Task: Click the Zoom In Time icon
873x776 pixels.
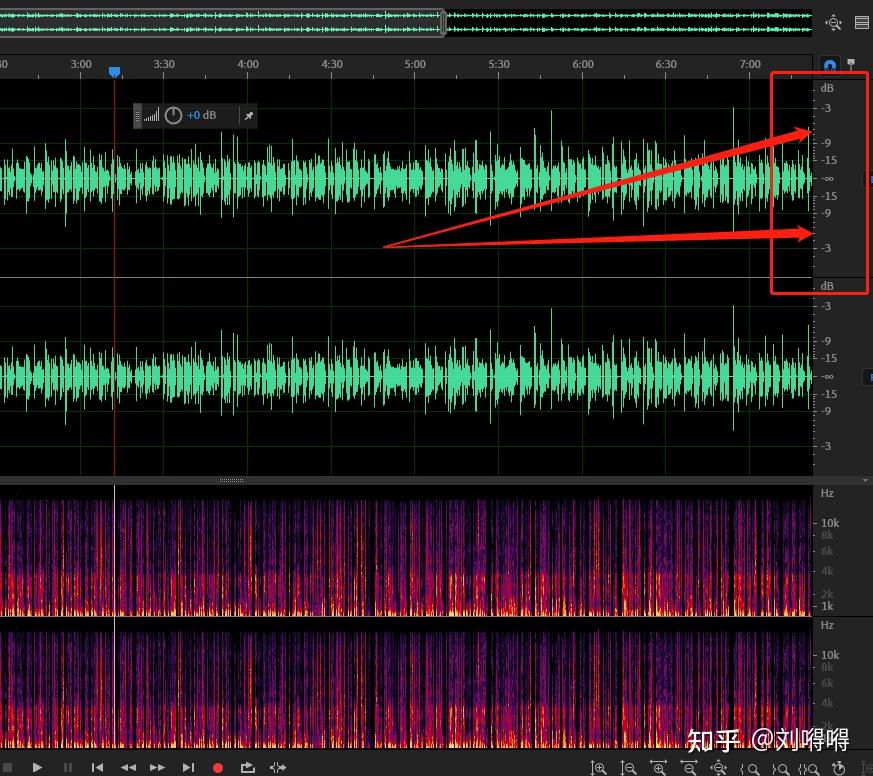Action: pos(660,766)
